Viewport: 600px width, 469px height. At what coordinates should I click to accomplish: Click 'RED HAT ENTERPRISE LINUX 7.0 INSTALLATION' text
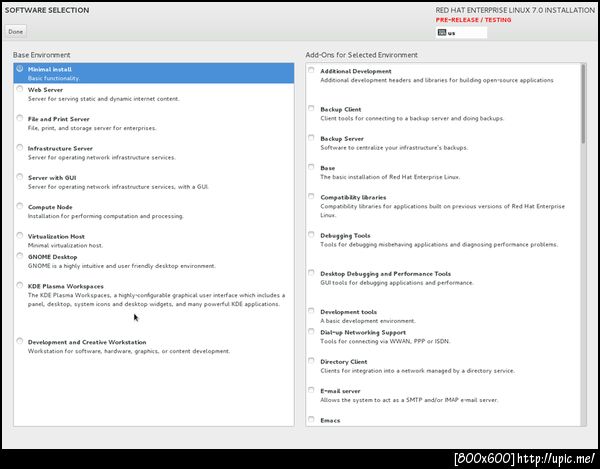(x=515, y=10)
